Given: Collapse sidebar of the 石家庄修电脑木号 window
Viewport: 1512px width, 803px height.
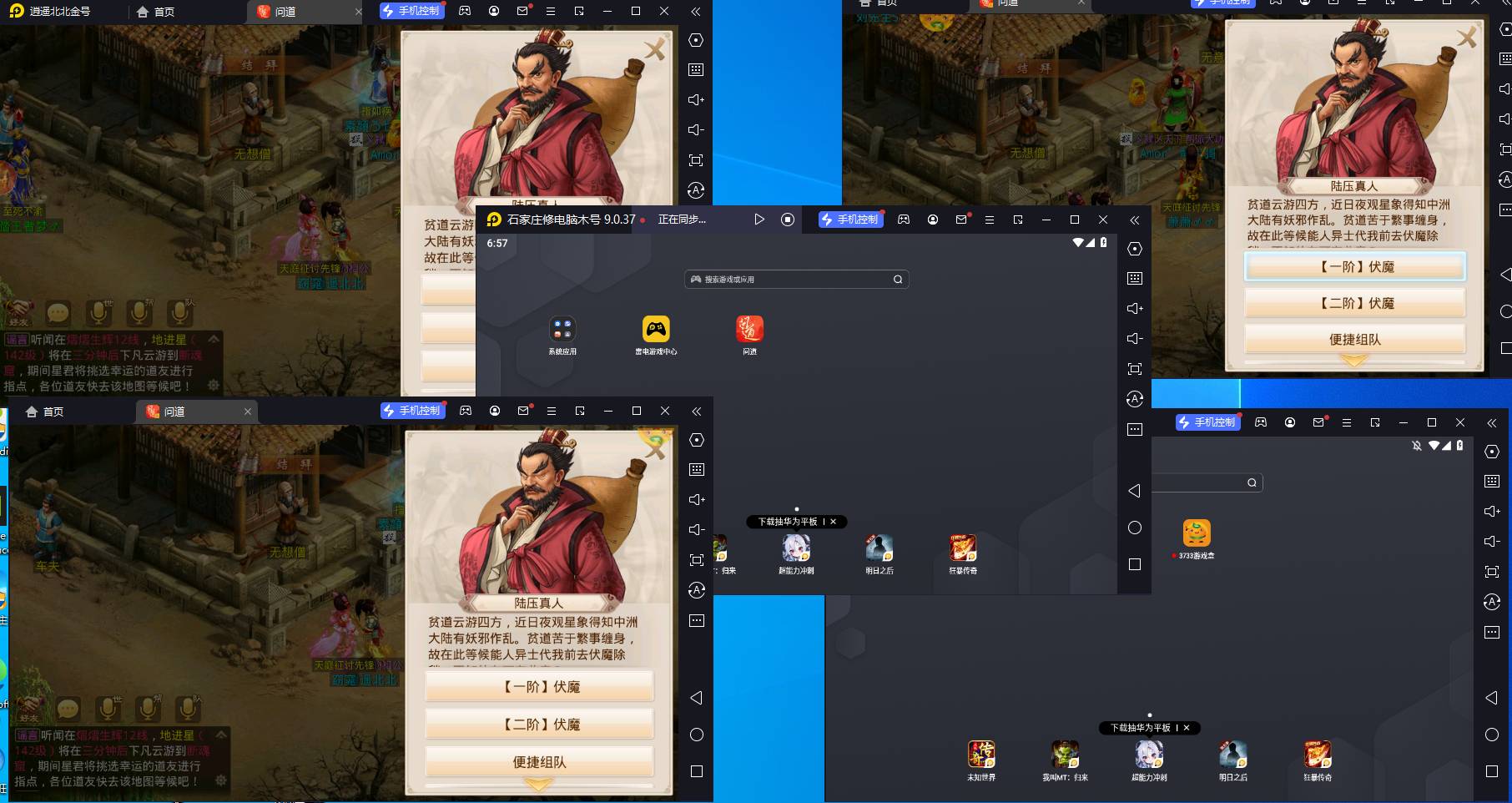Looking at the screenshot, I should coord(1134,220).
